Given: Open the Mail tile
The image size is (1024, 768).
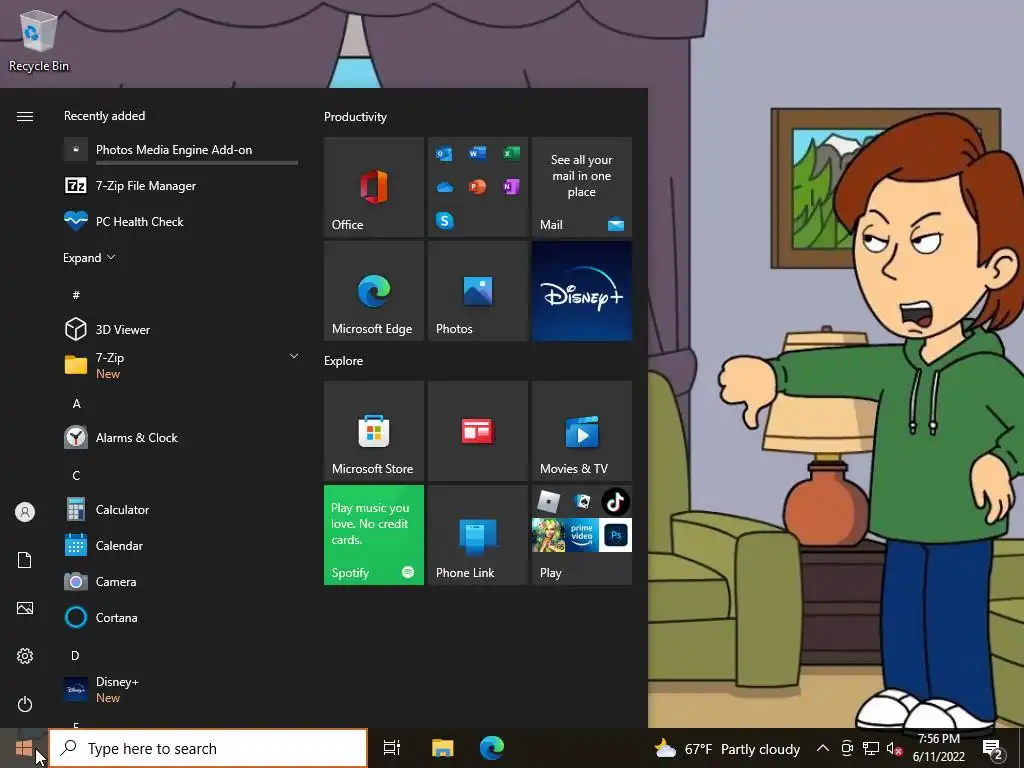Looking at the screenshot, I should [x=582, y=187].
